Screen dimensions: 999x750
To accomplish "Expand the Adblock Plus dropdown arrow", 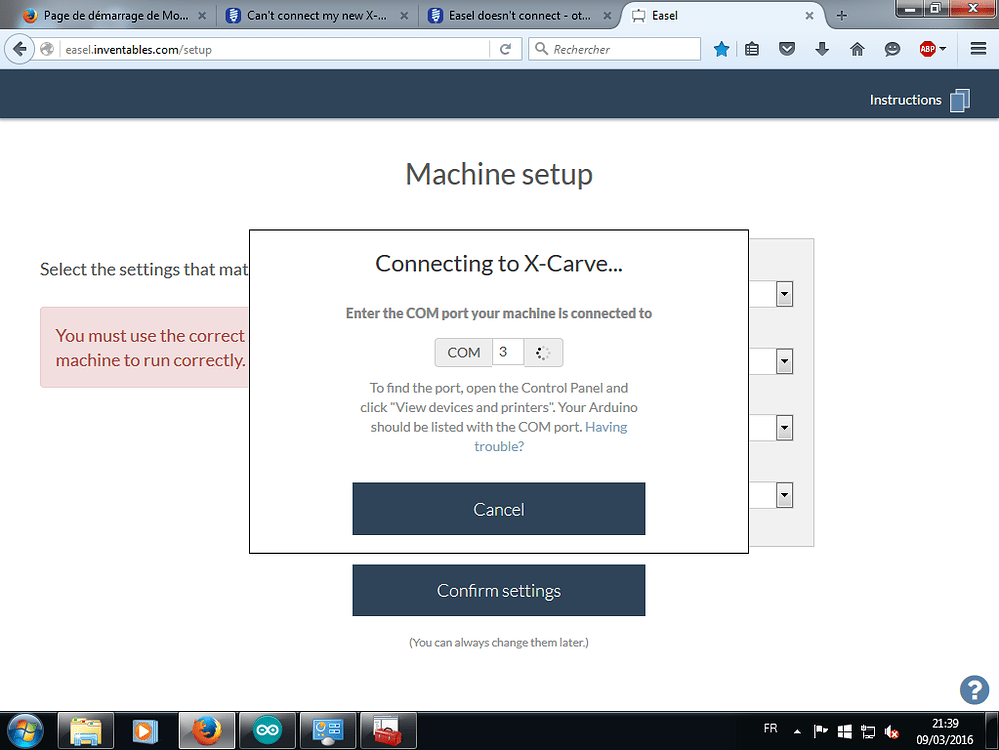I will click(x=944, y=48).
